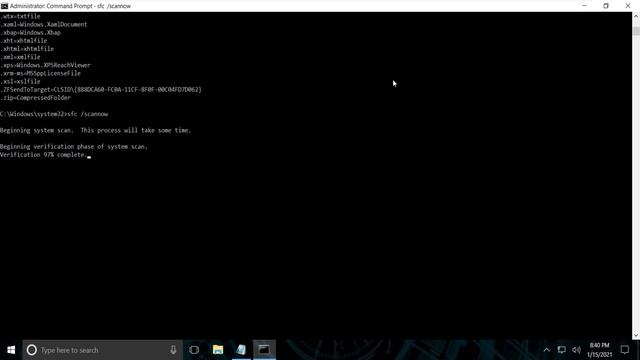Screen dimensions: 640x360
Task: Activate the microphone voice search icon
Action: click(173, 350)
